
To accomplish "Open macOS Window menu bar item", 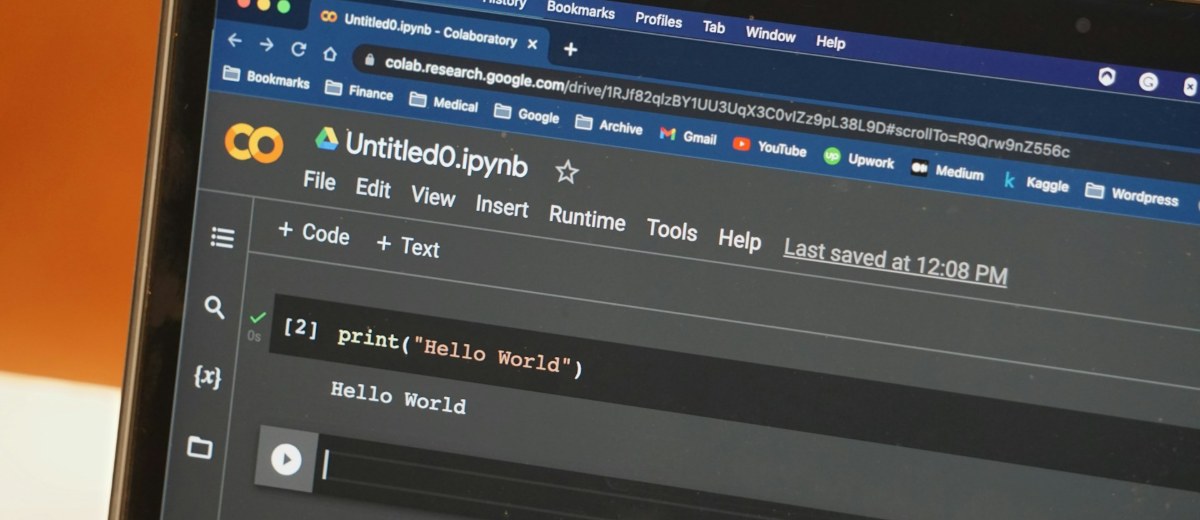I will coord(770,34).
